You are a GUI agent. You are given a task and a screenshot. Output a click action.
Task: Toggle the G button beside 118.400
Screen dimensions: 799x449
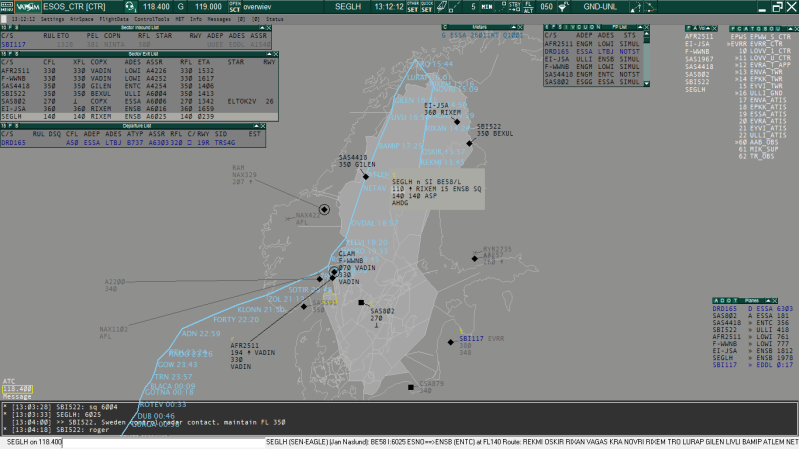[180, 6]
